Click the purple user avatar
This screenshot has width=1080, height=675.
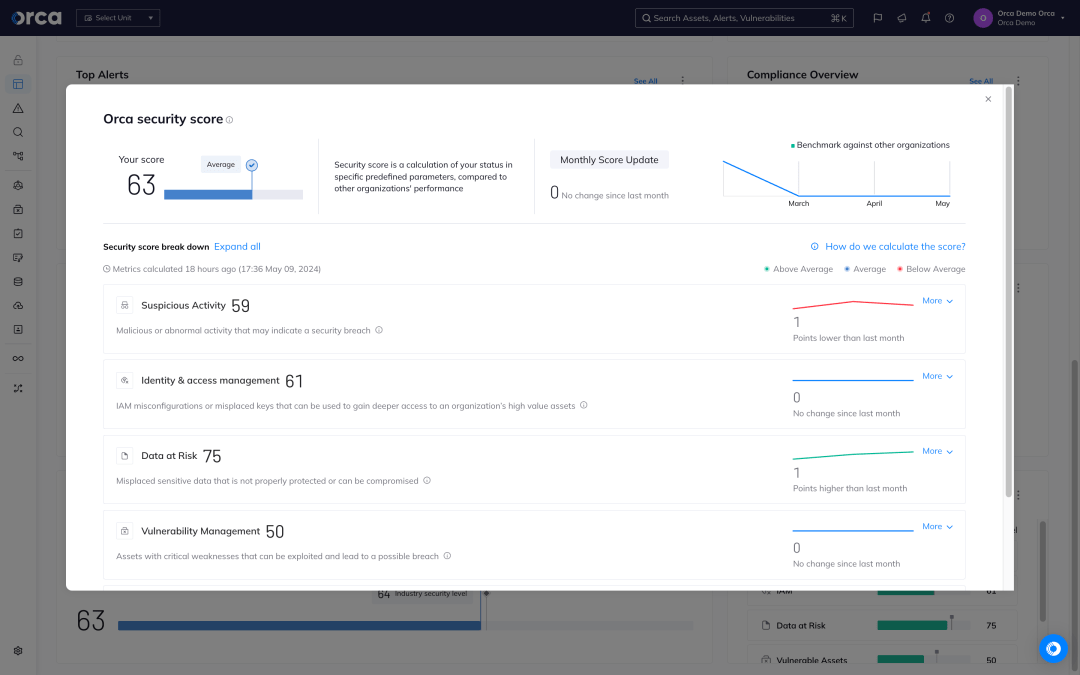(x=983, y=18)
